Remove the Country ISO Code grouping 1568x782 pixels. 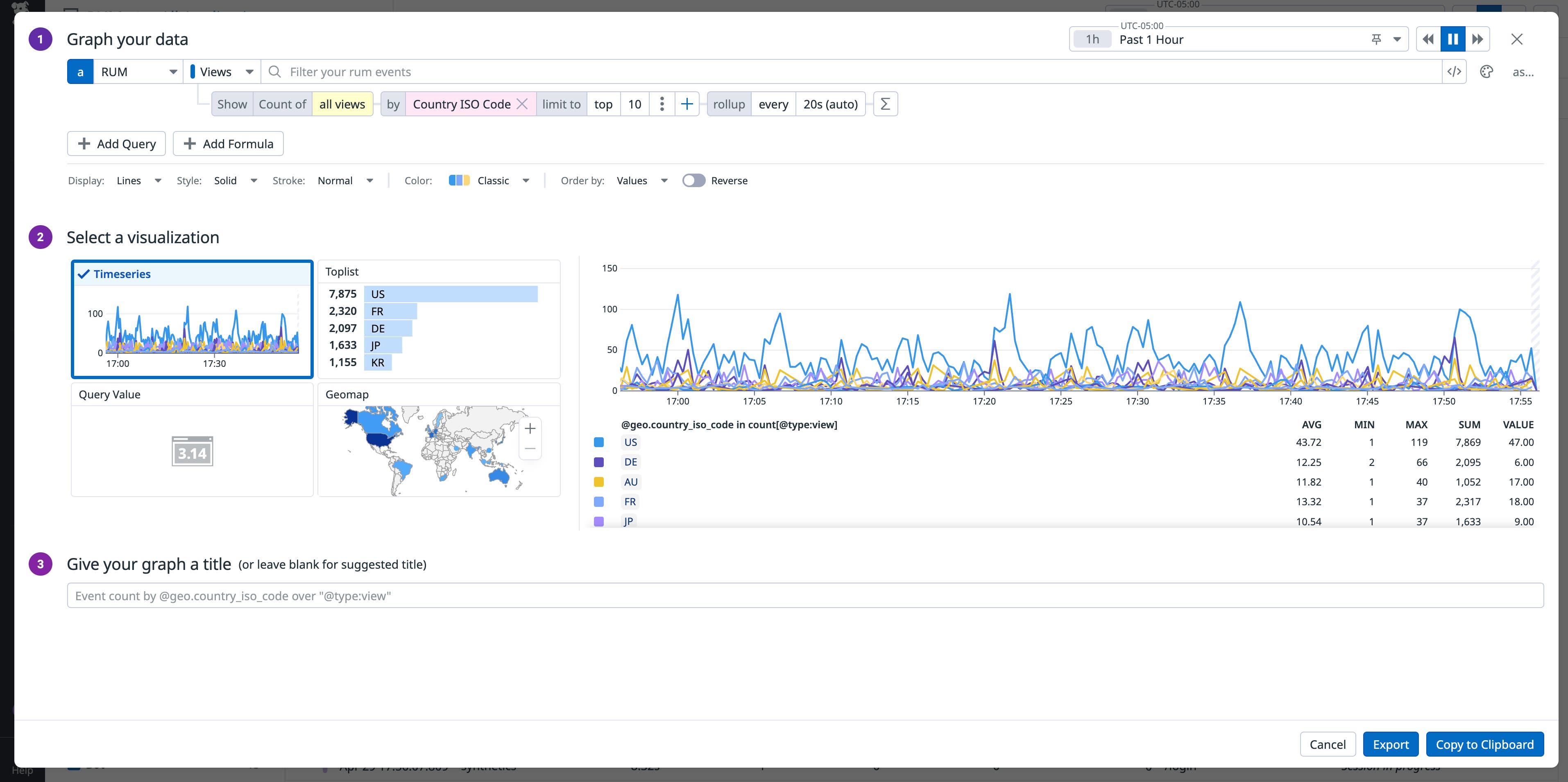522,104
